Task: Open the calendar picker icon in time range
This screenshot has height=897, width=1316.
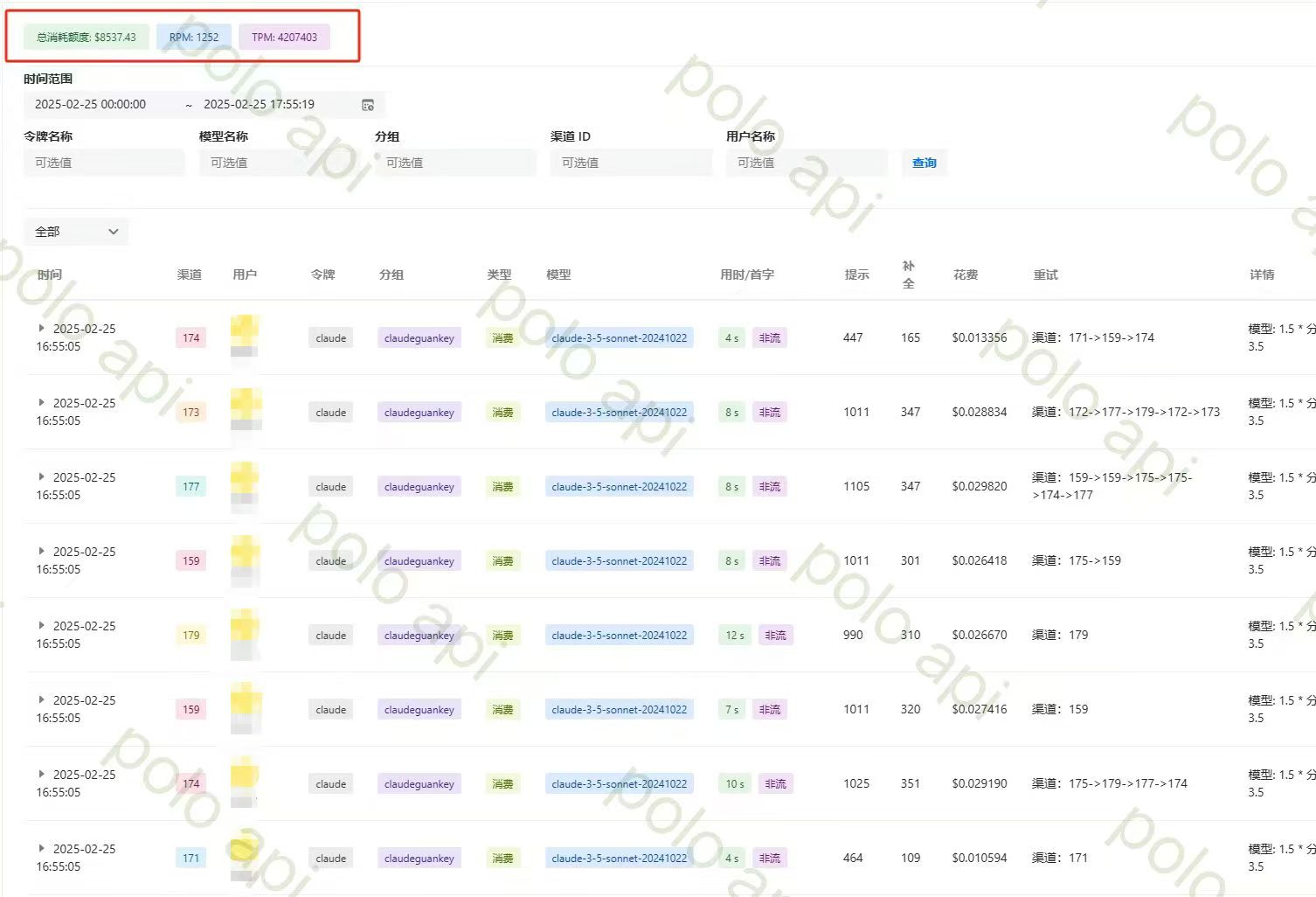Action: click(368, 105)
